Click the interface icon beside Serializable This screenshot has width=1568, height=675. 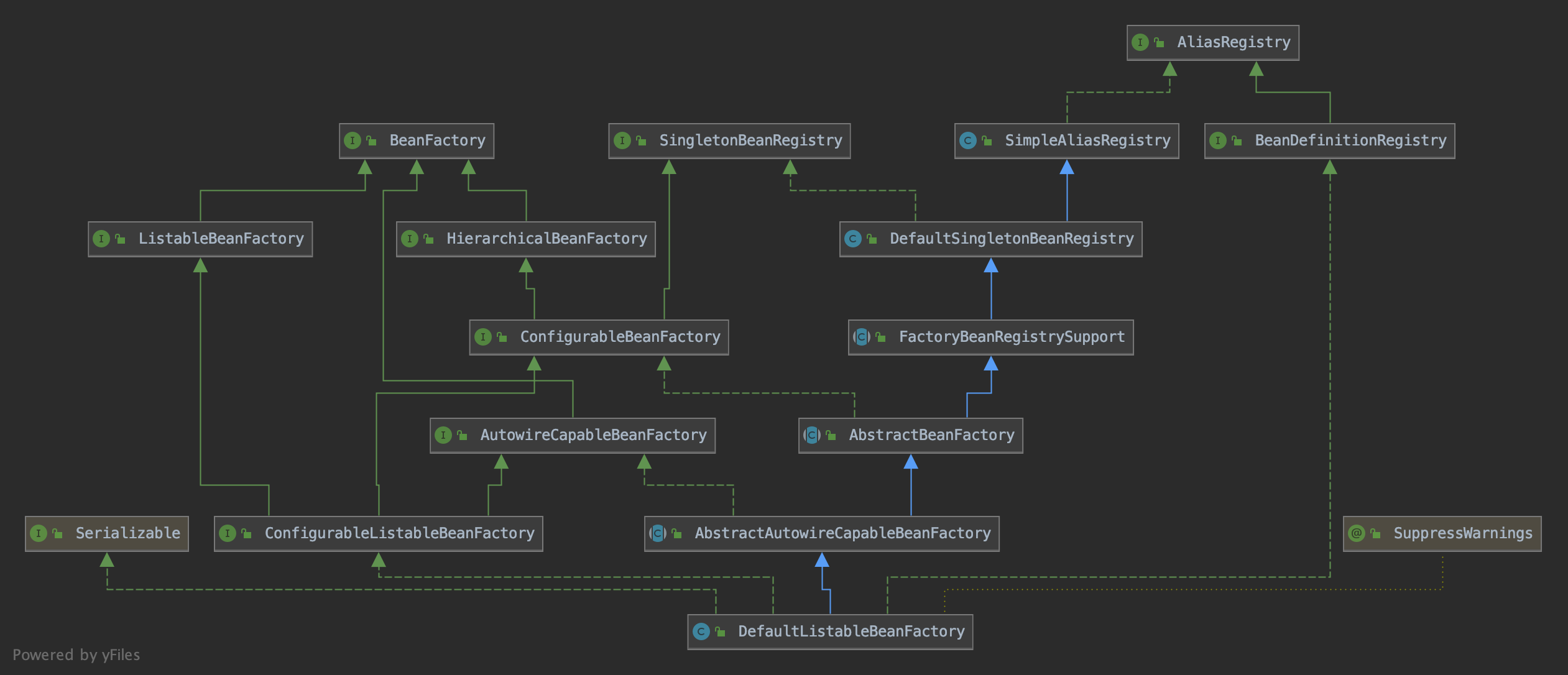coord(39,533)
